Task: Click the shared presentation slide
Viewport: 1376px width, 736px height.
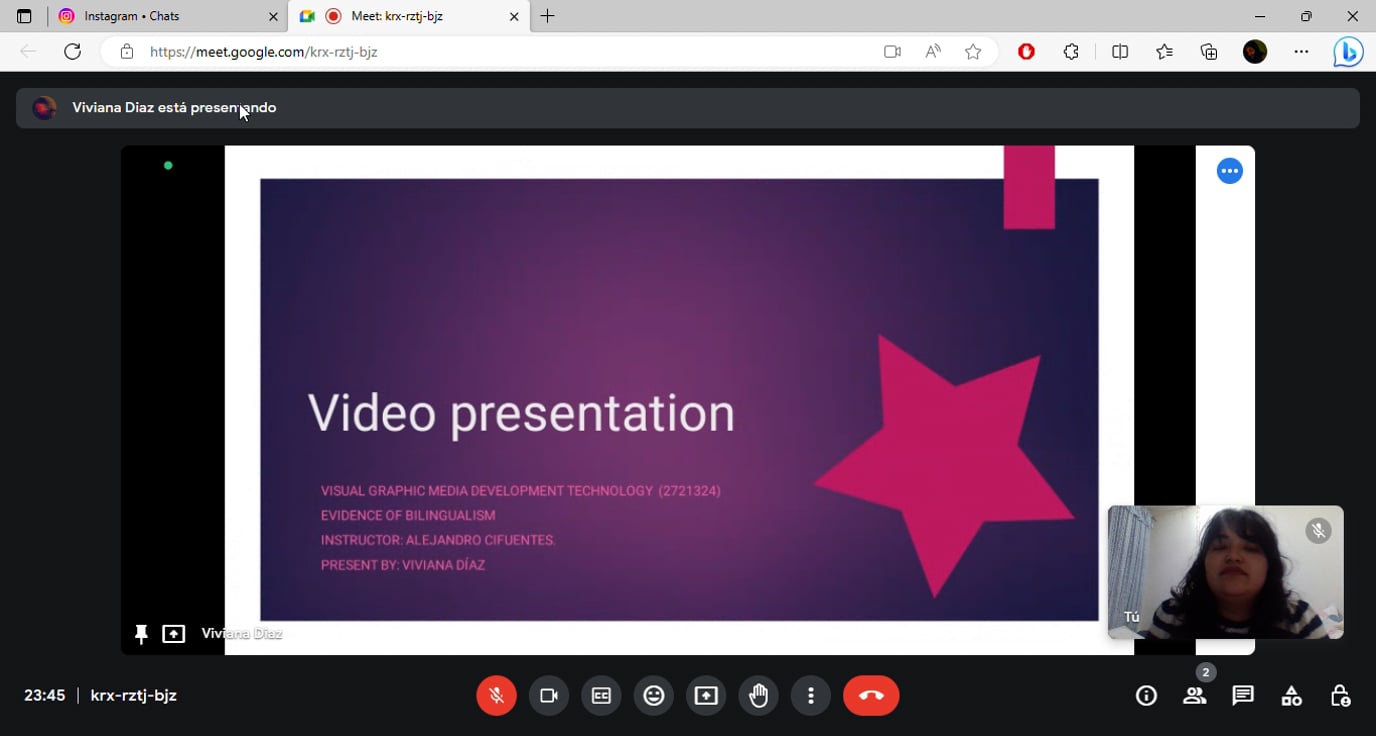Action: tap(679, 400)
